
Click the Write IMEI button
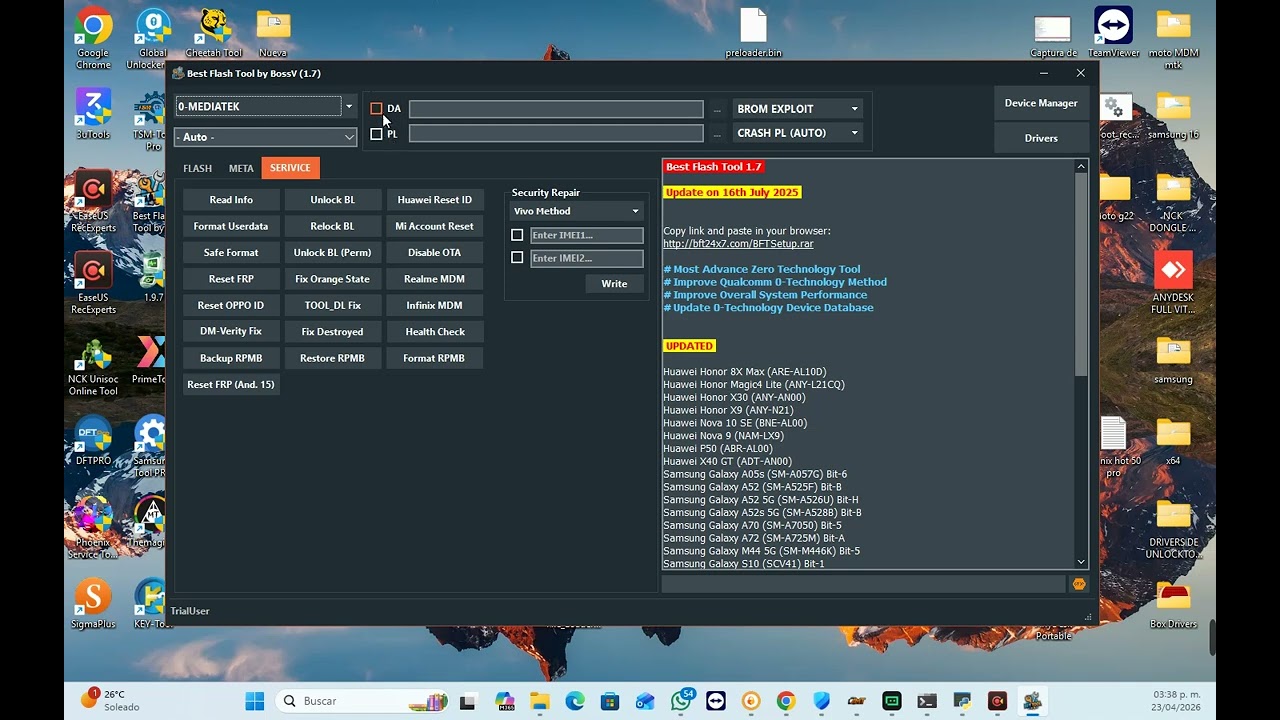pyautogui.click(x=614, y=284)
